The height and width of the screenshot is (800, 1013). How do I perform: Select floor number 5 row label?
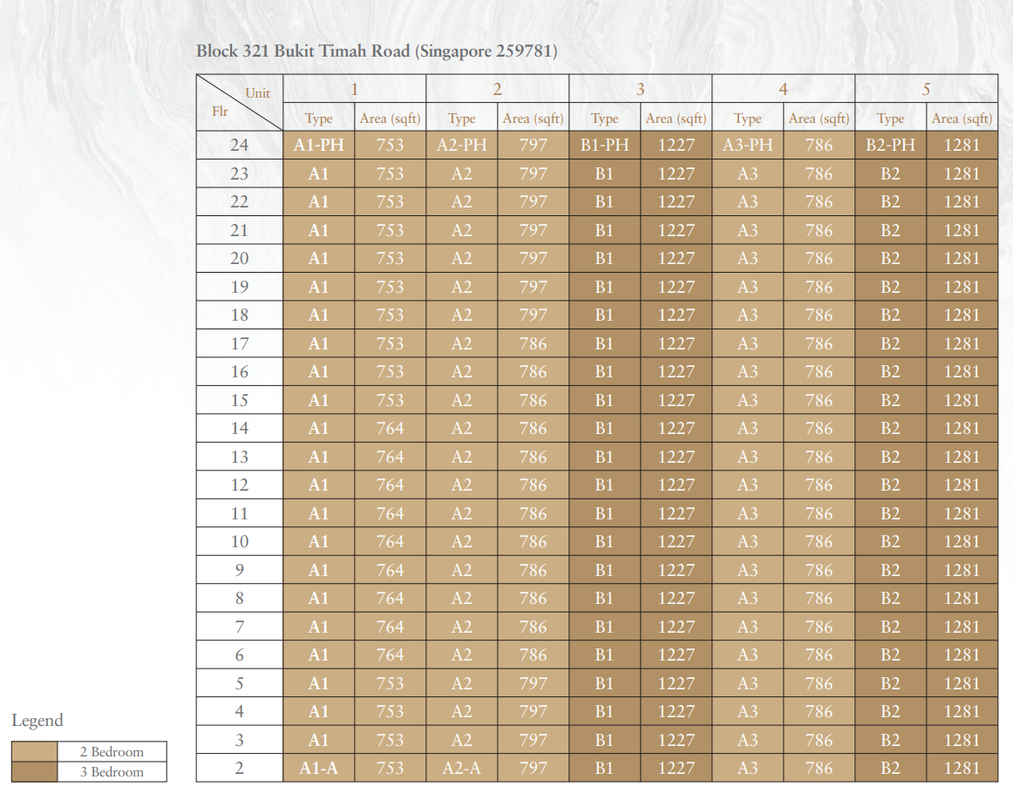pos(240,683)
